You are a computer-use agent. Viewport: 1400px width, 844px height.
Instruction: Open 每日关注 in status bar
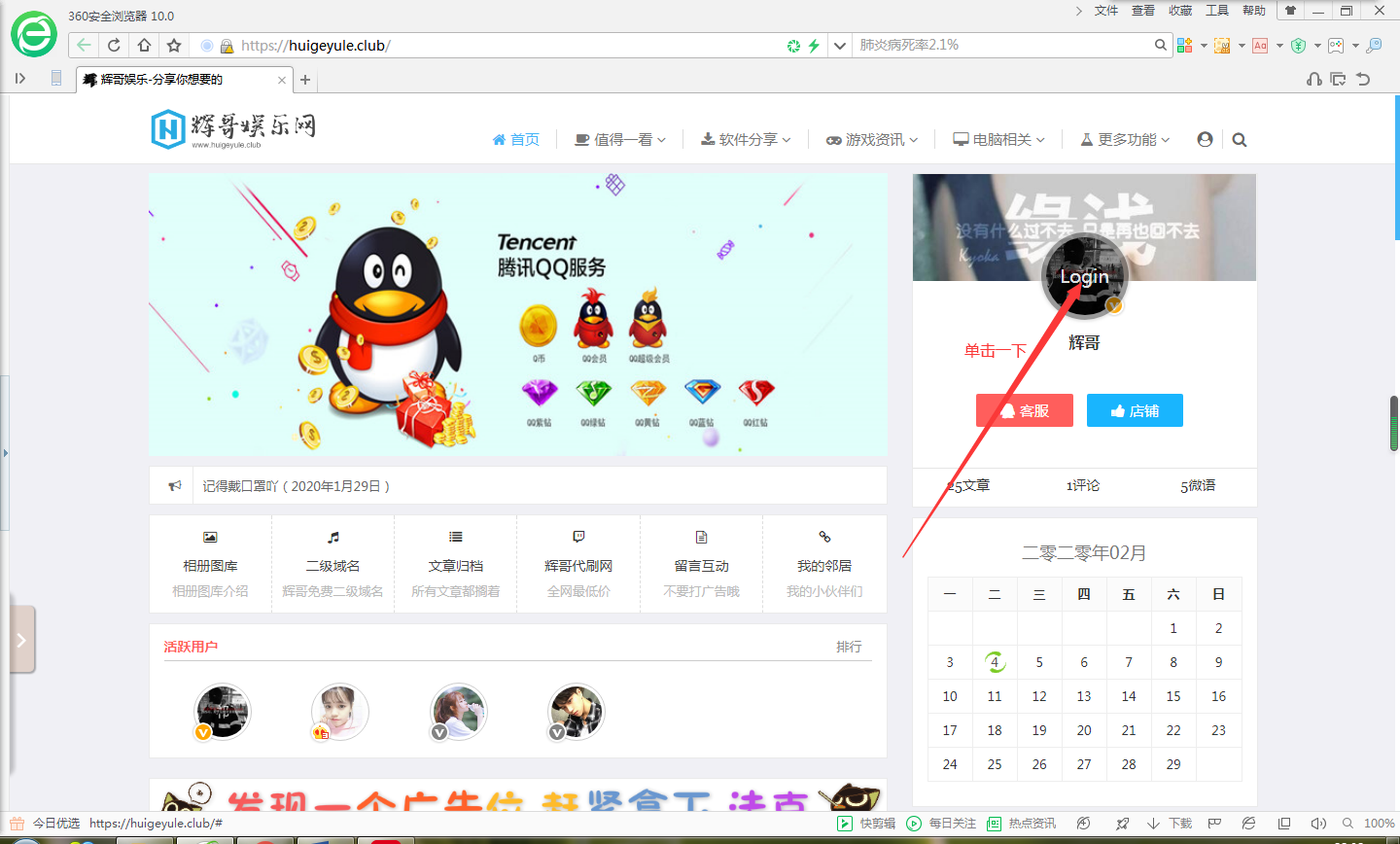(x=941, y=824)
